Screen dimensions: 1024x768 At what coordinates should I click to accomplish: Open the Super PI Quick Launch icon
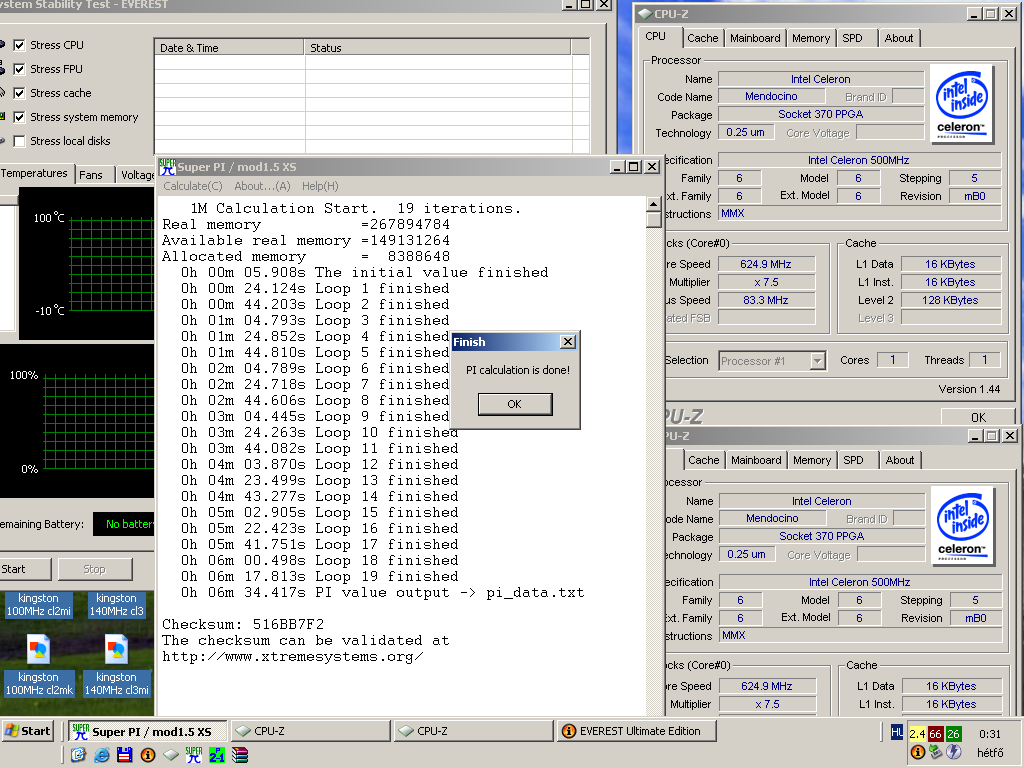(x=194, y=755)
